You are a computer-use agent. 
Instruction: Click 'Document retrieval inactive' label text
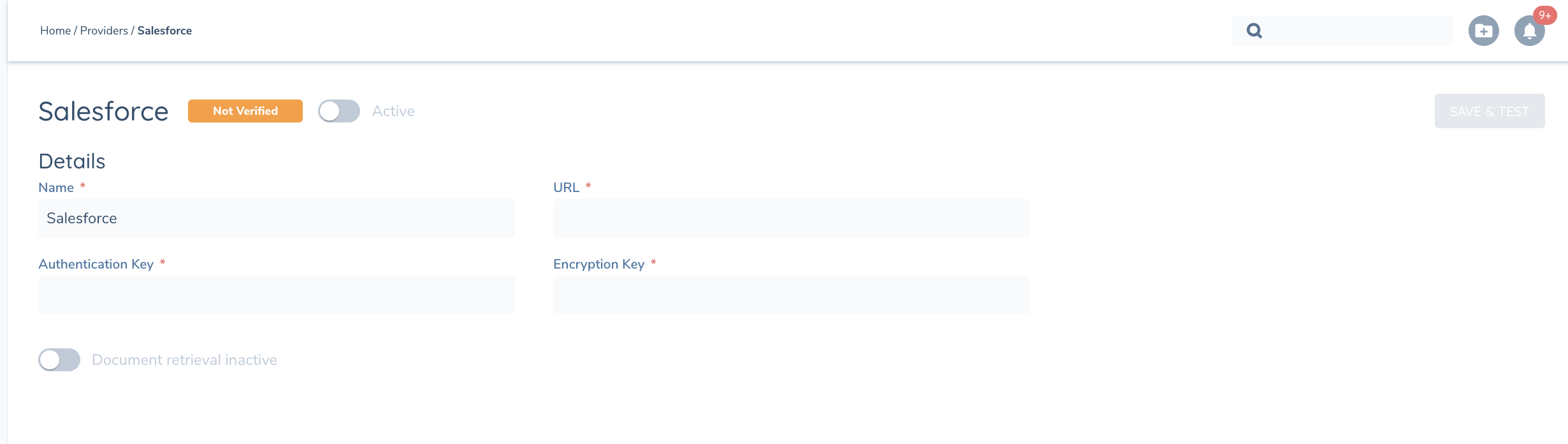(x=184, y=360)
